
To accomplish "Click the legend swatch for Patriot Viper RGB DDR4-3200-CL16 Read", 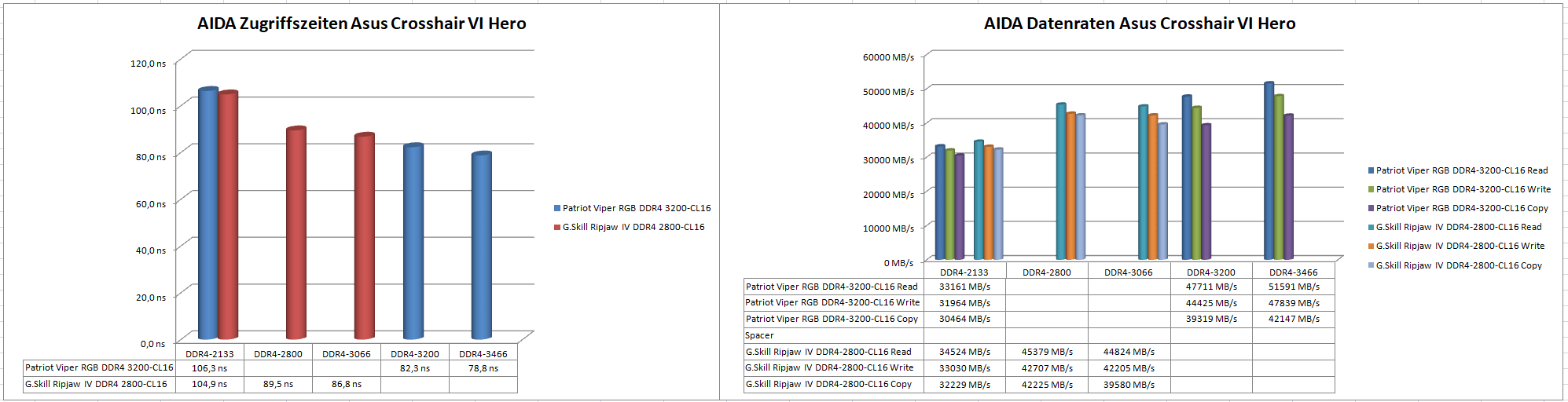I will (1372, 170).
